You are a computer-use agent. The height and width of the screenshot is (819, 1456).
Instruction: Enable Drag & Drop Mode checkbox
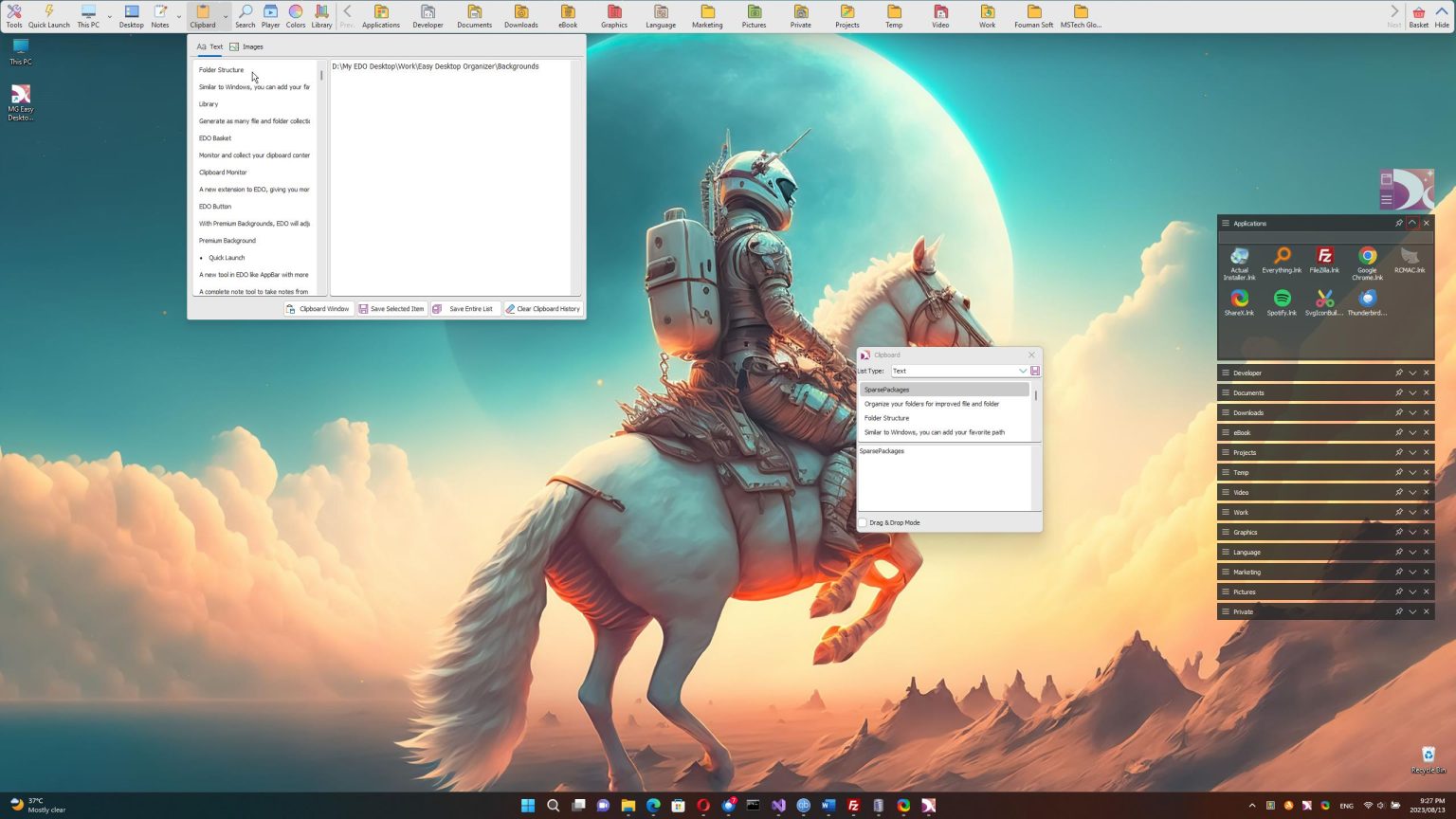coord(863,522)
